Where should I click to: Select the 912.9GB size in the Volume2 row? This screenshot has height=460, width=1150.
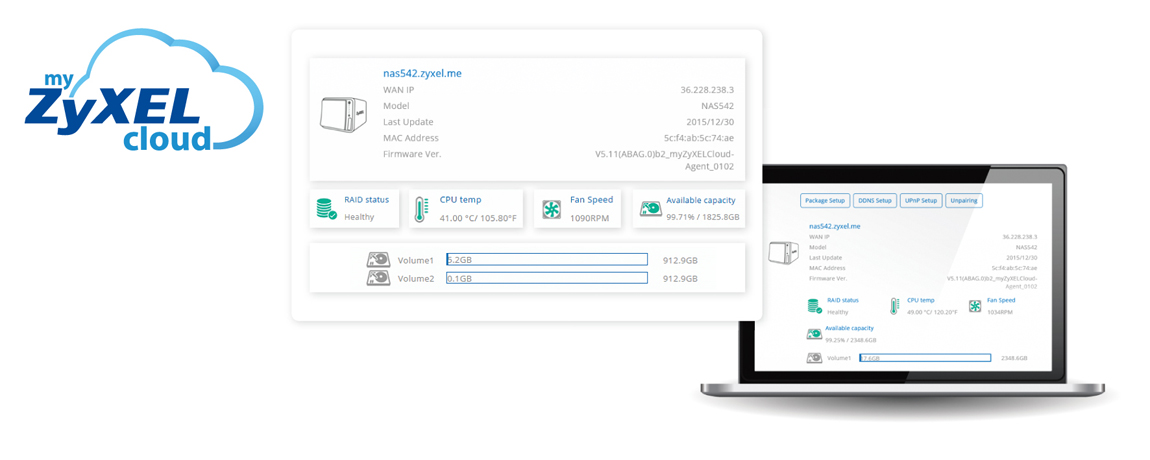point(680,279)
